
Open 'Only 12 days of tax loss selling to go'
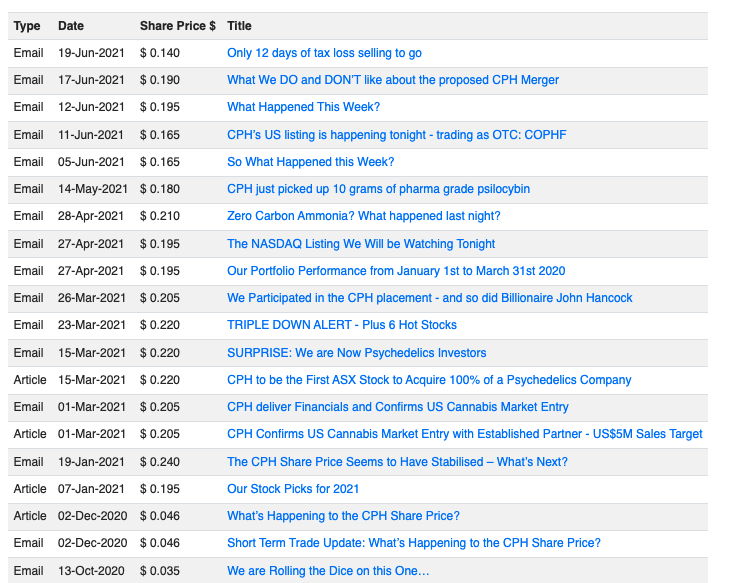(324, 53)
